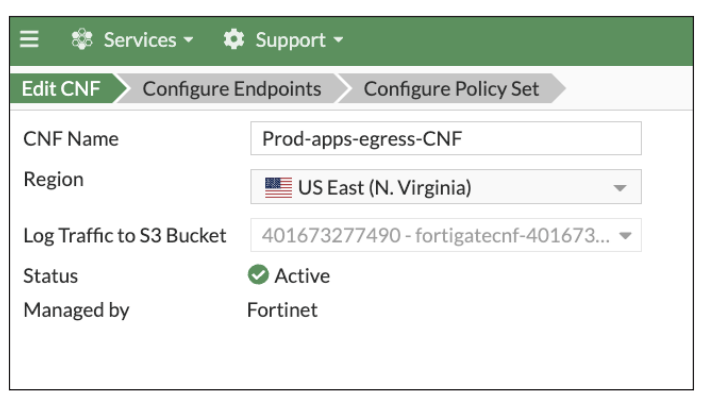Click the Support gear icon

(x=234, y=39)
